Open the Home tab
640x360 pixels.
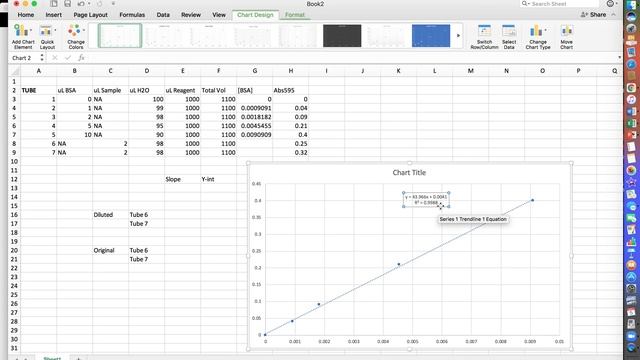point(26,15)
